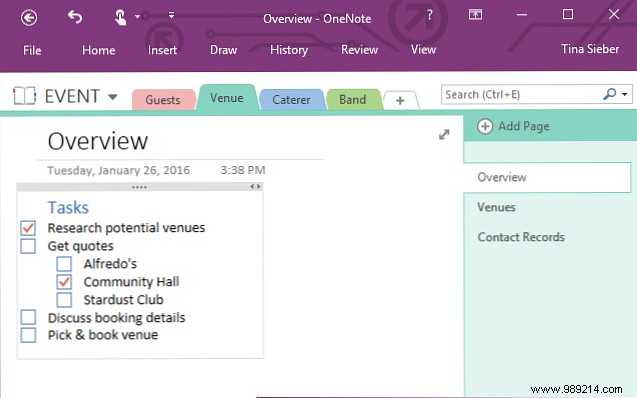Open the search scope dropdown arrow
Viewport: 637px width, 398px height.
tap(625, 95)
